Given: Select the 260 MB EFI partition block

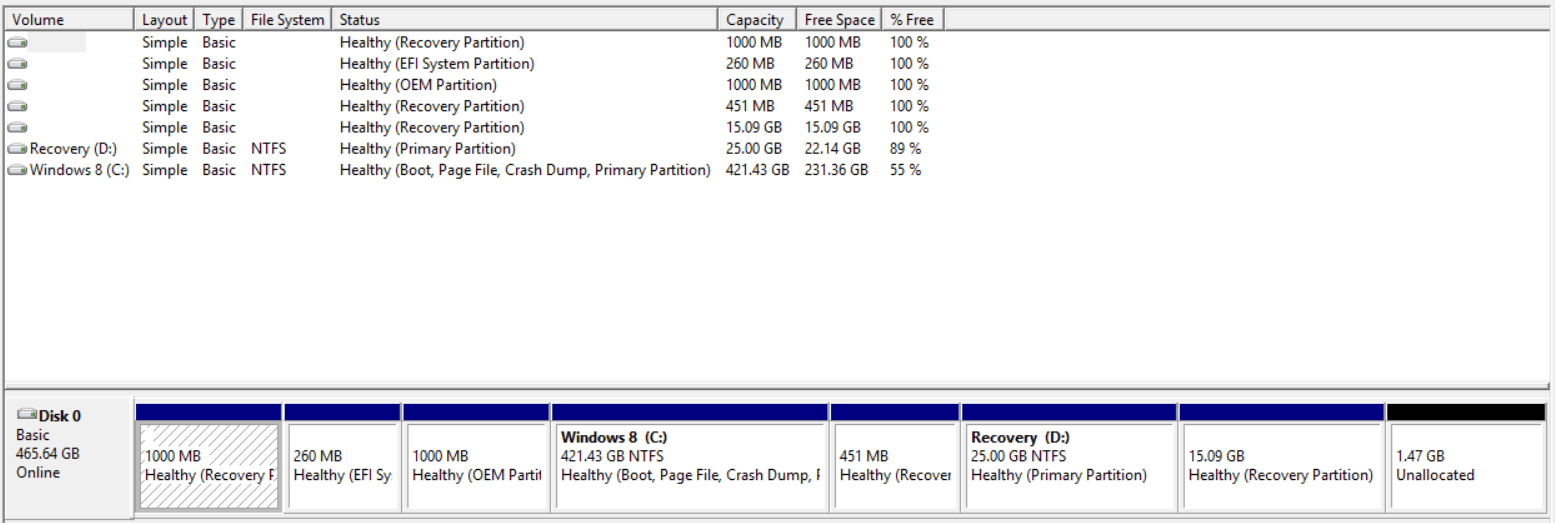Looking at the screenshot, I should (x=342, y=457).
